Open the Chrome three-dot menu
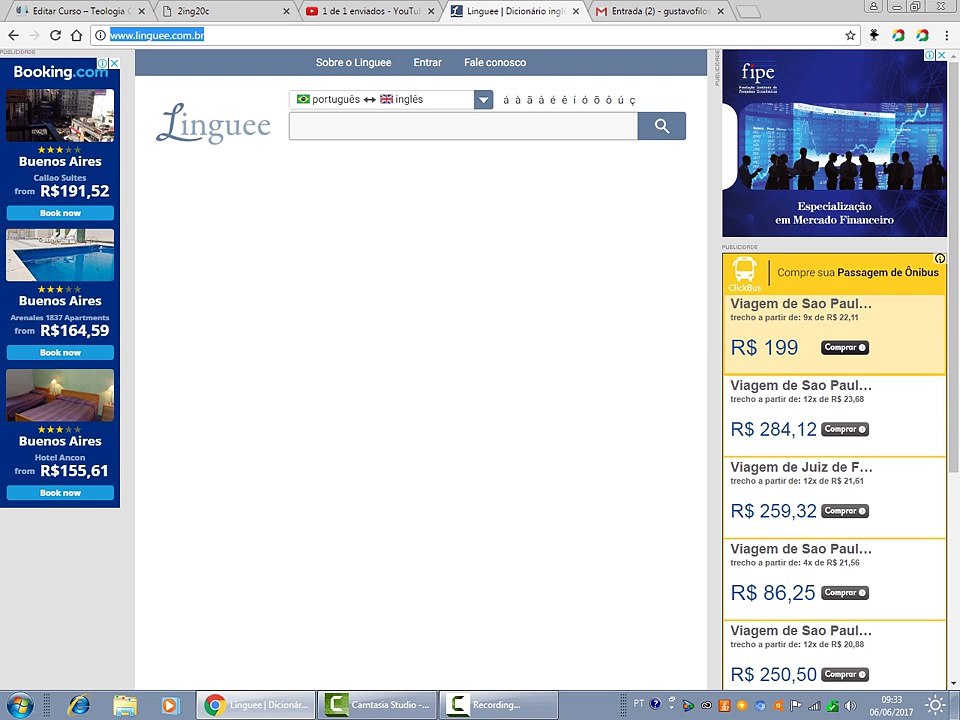 (947, 36)
